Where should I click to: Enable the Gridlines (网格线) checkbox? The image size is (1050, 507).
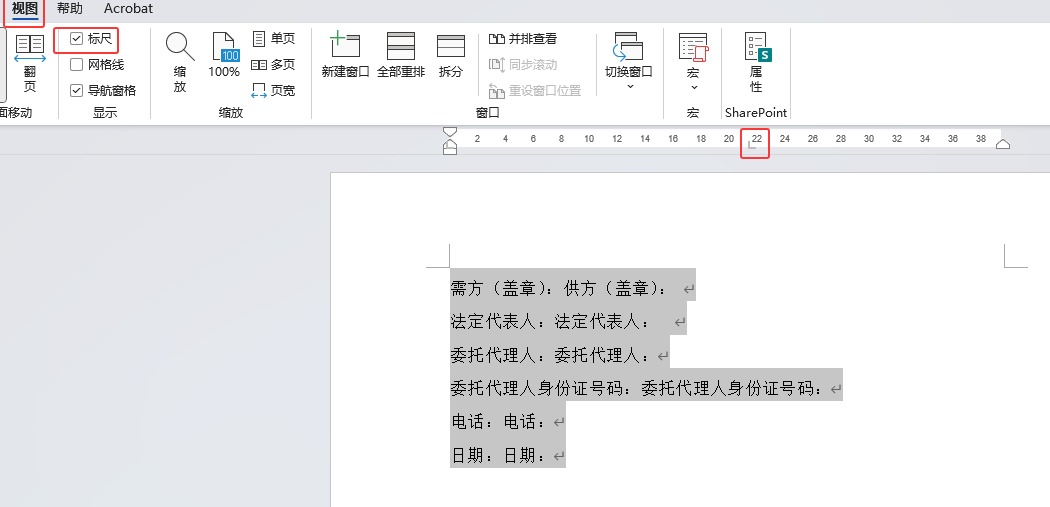tap(77, 65)
